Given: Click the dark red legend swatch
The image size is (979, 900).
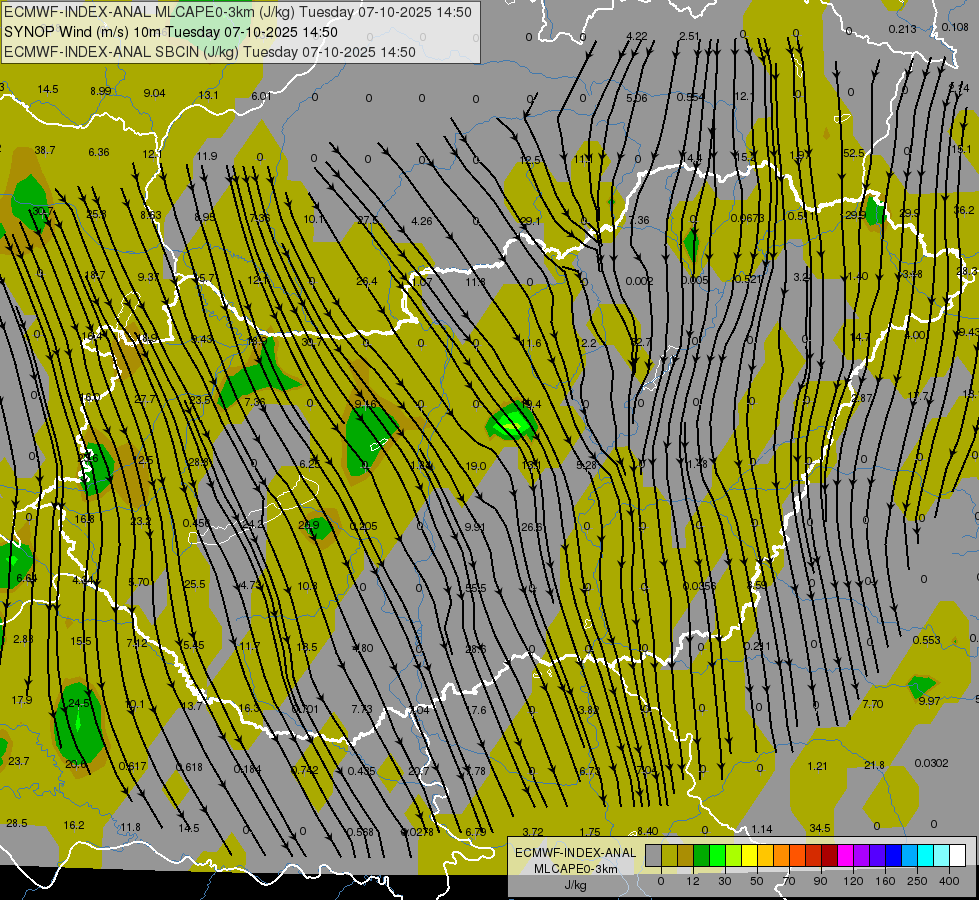Looking at the screenshot, I should (829, 856).
